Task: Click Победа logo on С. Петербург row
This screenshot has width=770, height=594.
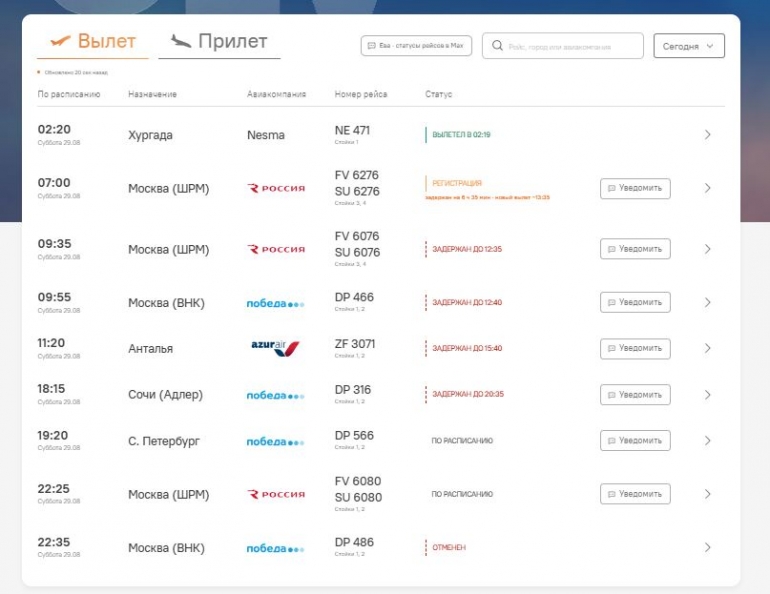Action: (275, 442)
